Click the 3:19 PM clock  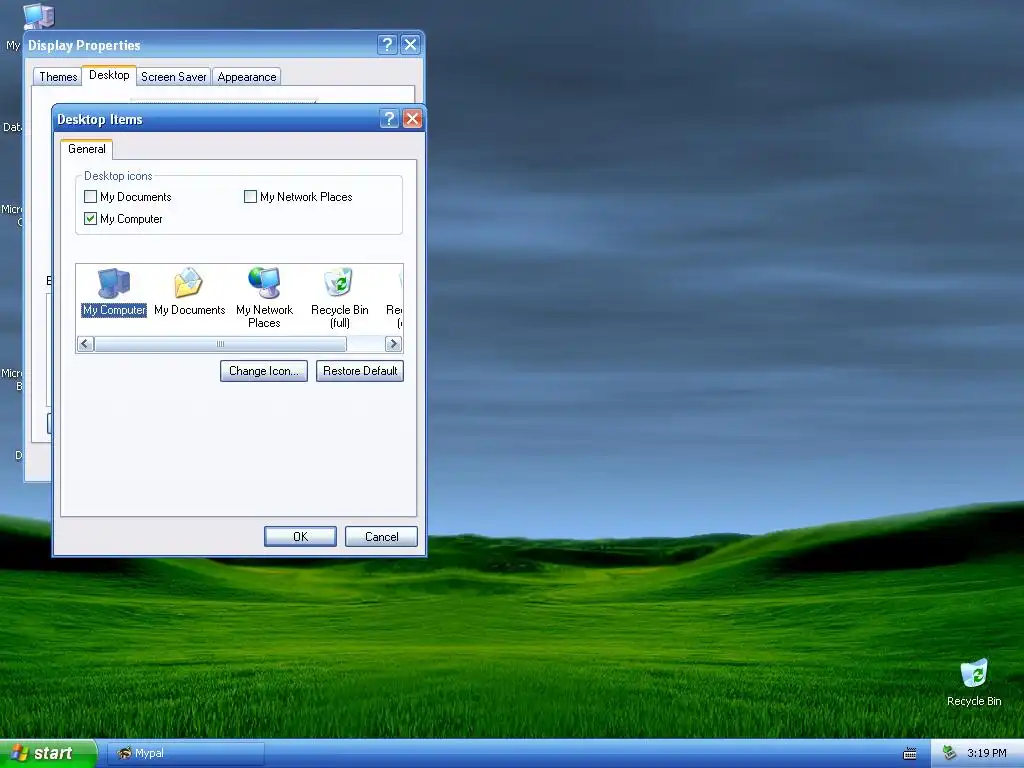987,754
